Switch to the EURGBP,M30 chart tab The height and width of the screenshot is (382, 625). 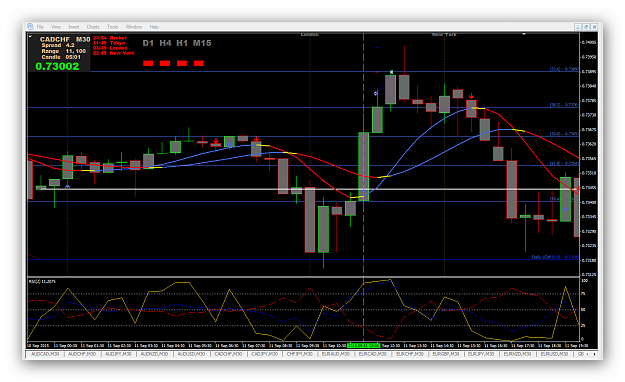click(x=446, y=354)
